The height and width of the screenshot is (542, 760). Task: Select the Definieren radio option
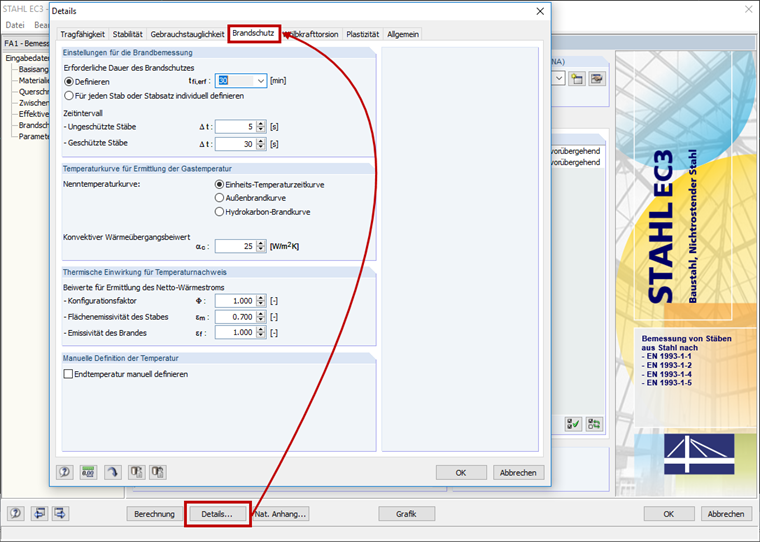coord(69,82)
